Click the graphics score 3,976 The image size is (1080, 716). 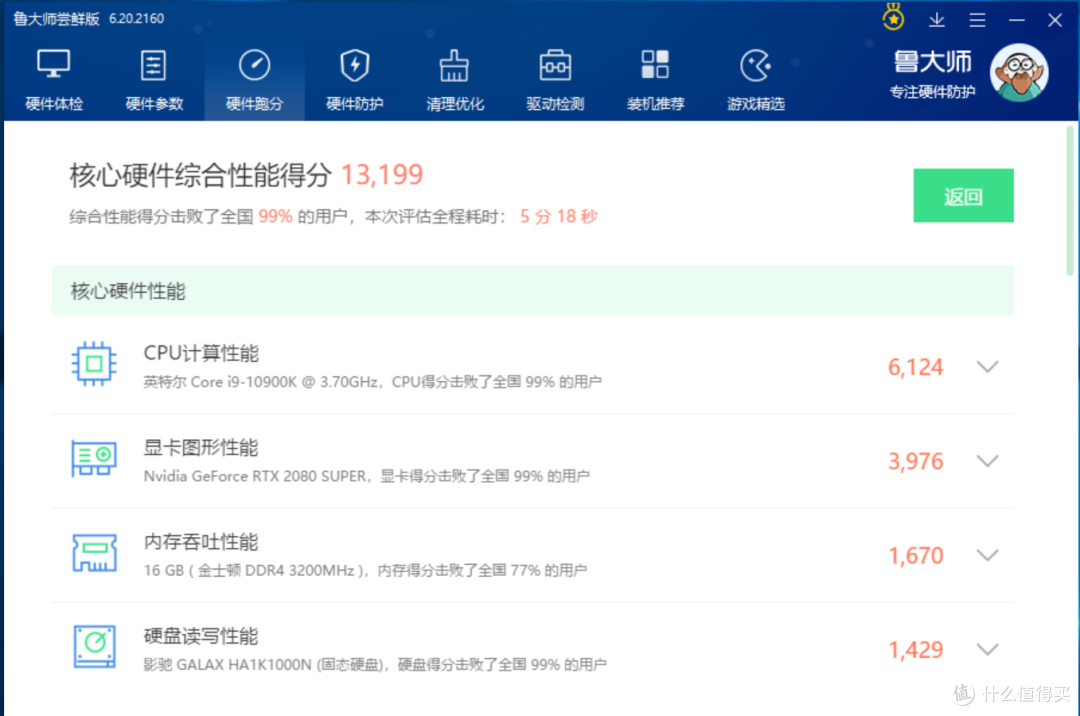tap(915, 461)
